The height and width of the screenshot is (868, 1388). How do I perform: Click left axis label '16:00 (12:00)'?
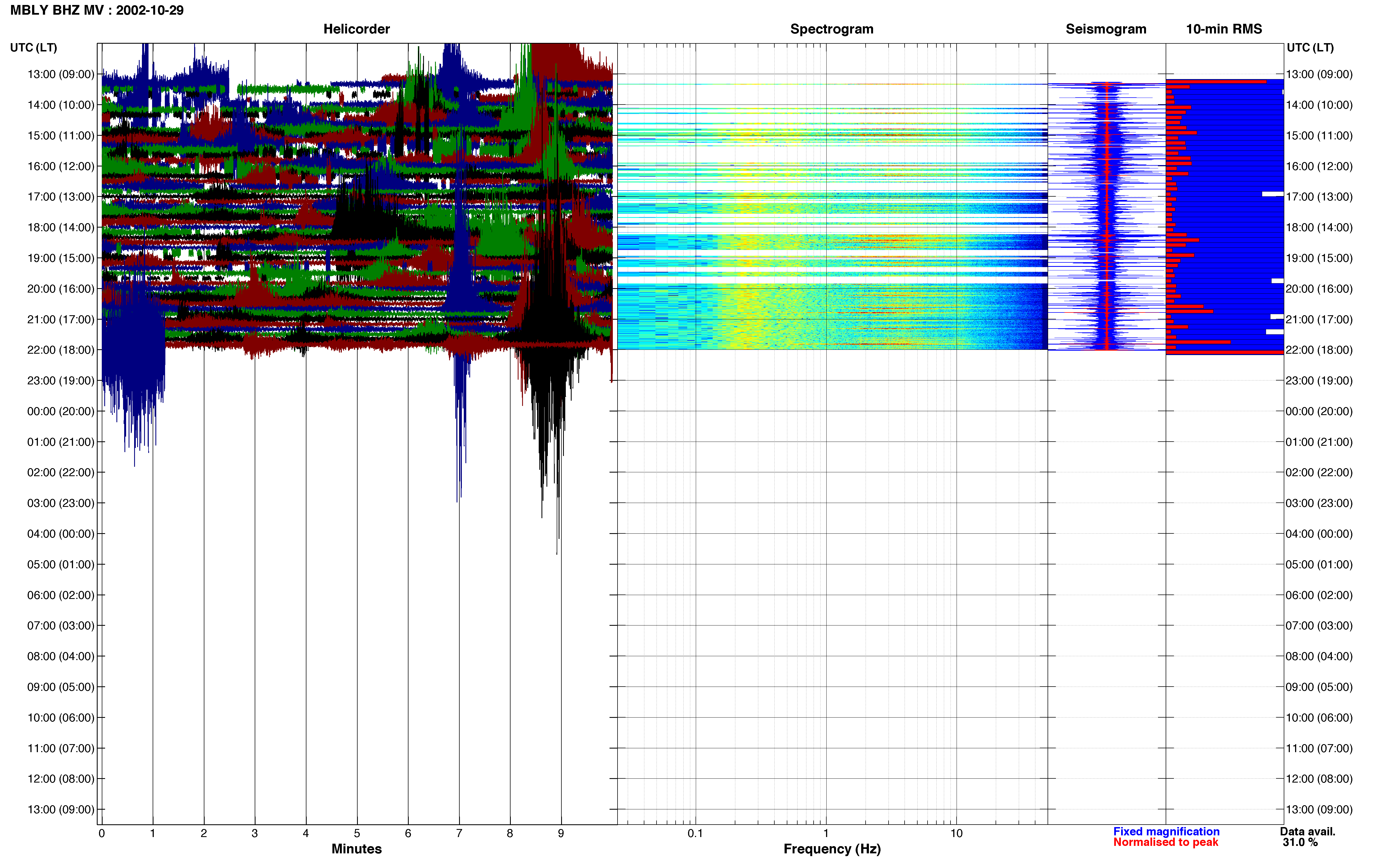coord(61,166)
